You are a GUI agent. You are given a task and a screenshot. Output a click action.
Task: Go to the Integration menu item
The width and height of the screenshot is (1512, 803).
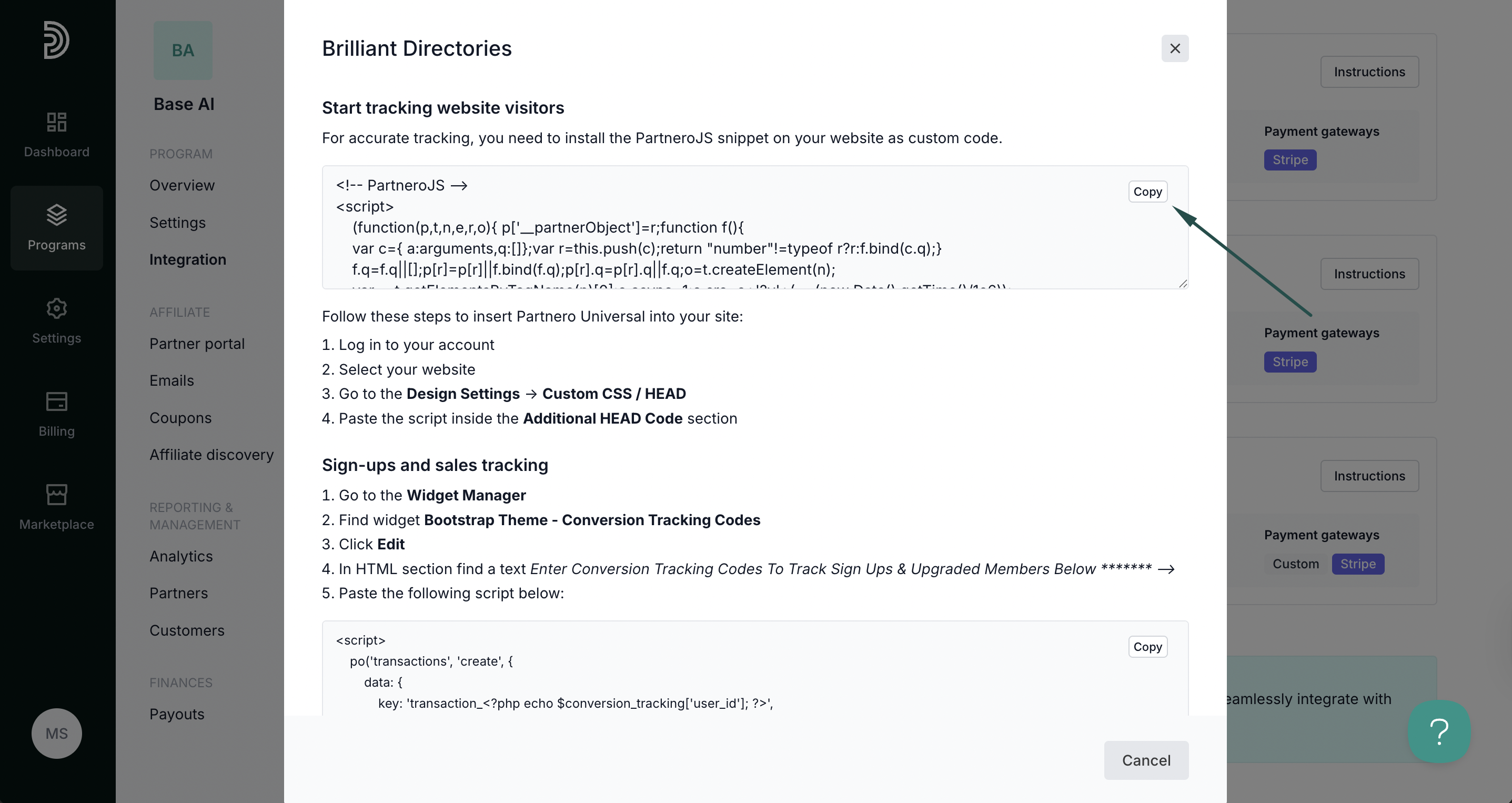coord(187,259)
